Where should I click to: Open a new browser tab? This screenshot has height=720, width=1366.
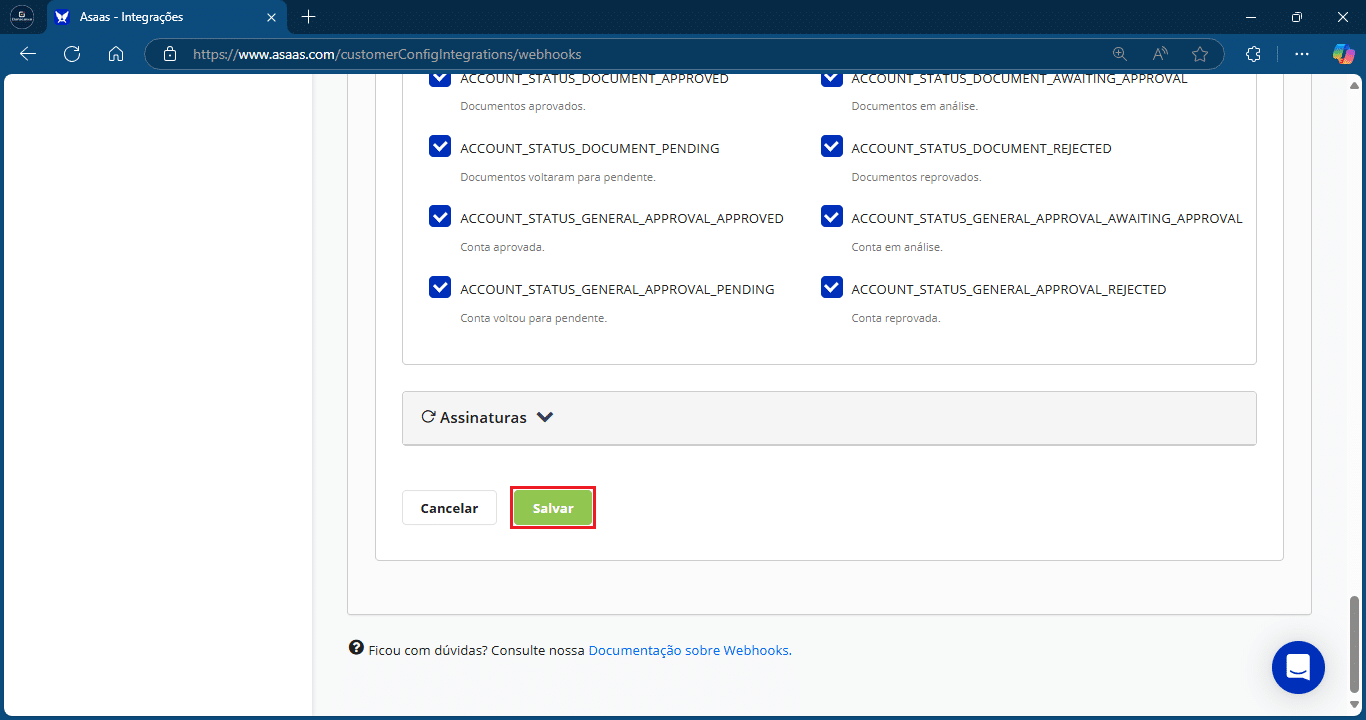coord(308,16)
